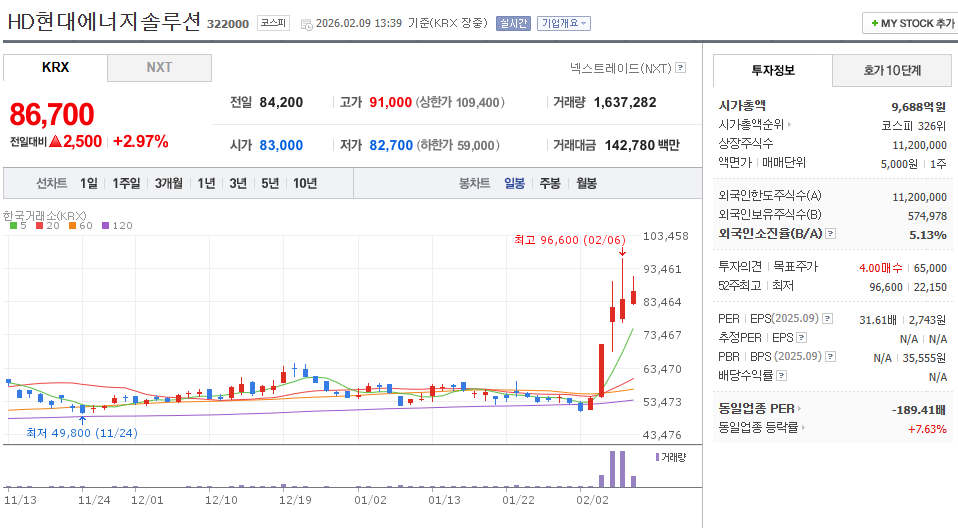This screenshot has height=528, width=958.
Task: Open the 투자정보 tab
Action: pos(773,70)
